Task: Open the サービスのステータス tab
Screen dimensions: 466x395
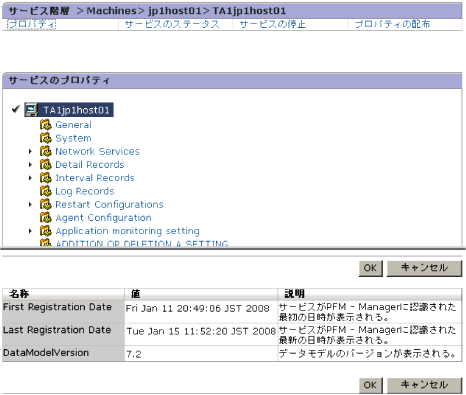Action: coord(172,24)
